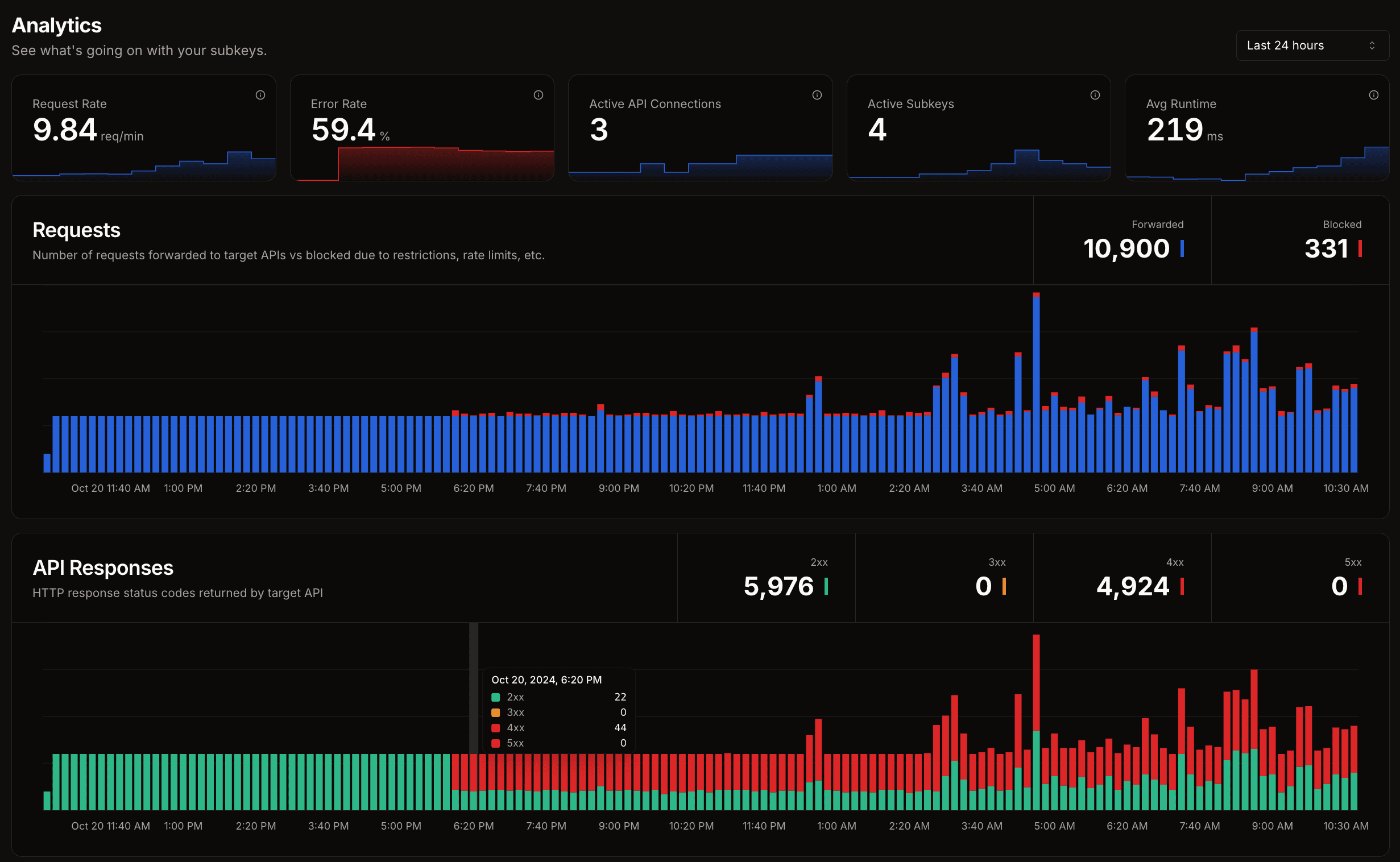Select the 2xx 5,976 responses total
1400x862 pixels.
(767, 578)
